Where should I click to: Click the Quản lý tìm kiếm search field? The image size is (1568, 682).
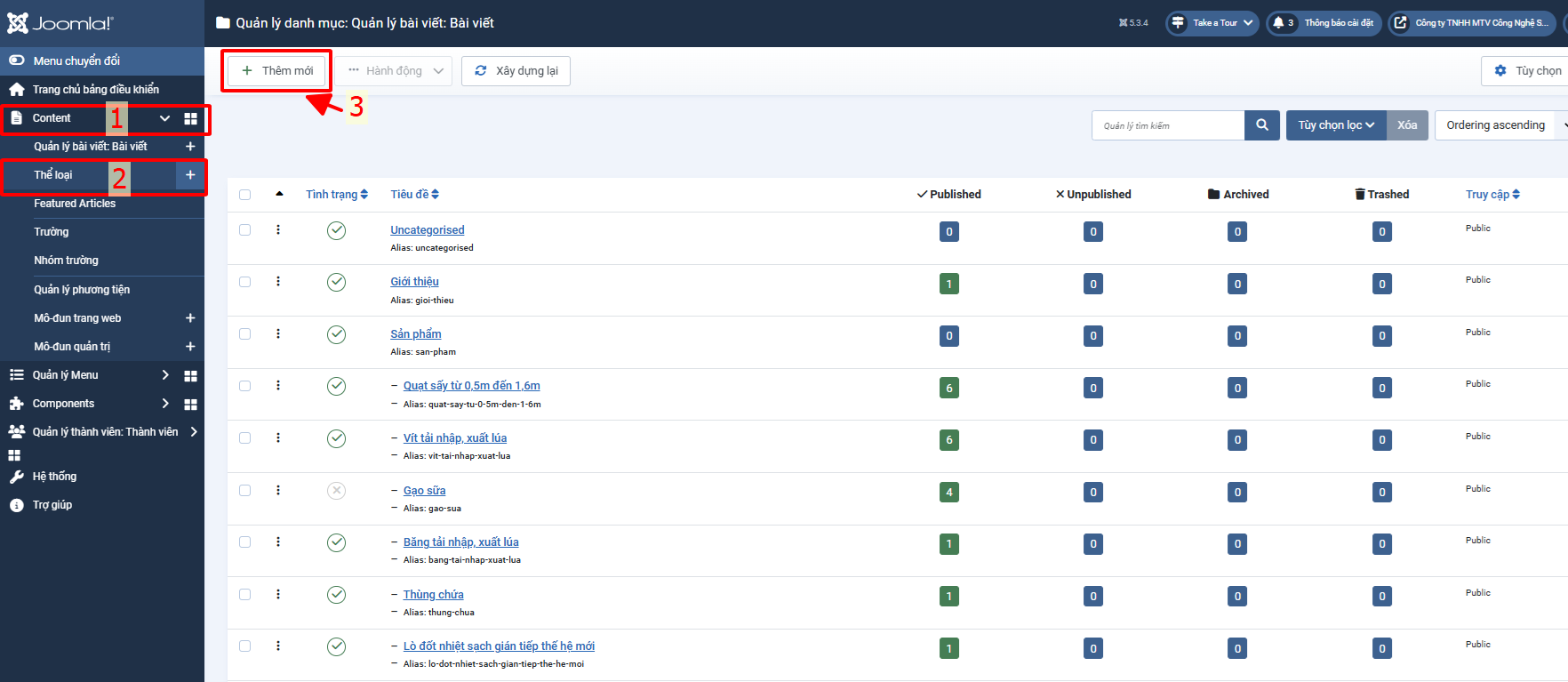click(1167, 125)
